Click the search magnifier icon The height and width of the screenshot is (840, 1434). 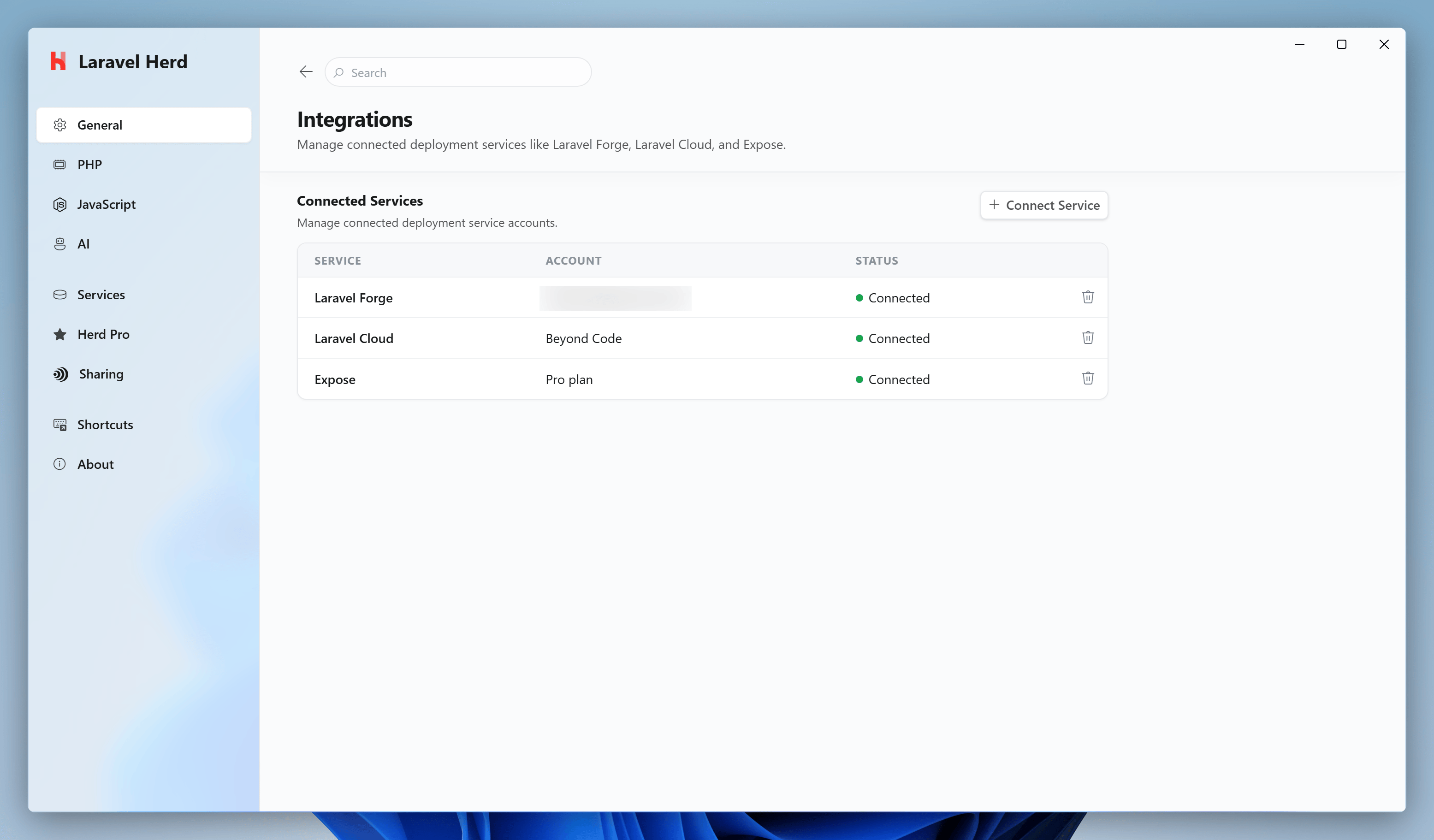coord(338,72)
